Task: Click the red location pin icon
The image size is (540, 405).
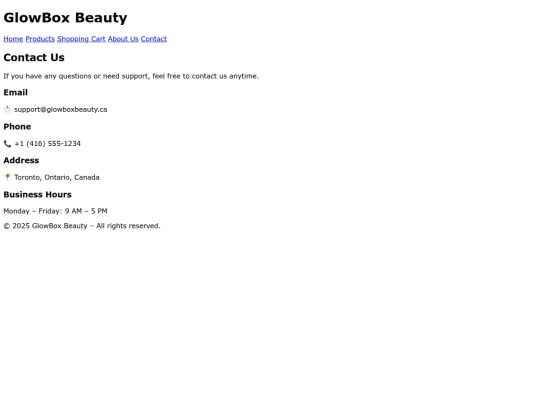Action: coord(8,177)
